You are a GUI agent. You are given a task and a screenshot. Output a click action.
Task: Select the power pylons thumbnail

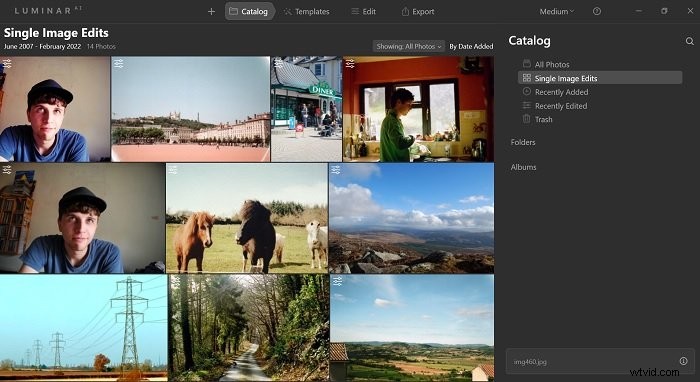83,328
